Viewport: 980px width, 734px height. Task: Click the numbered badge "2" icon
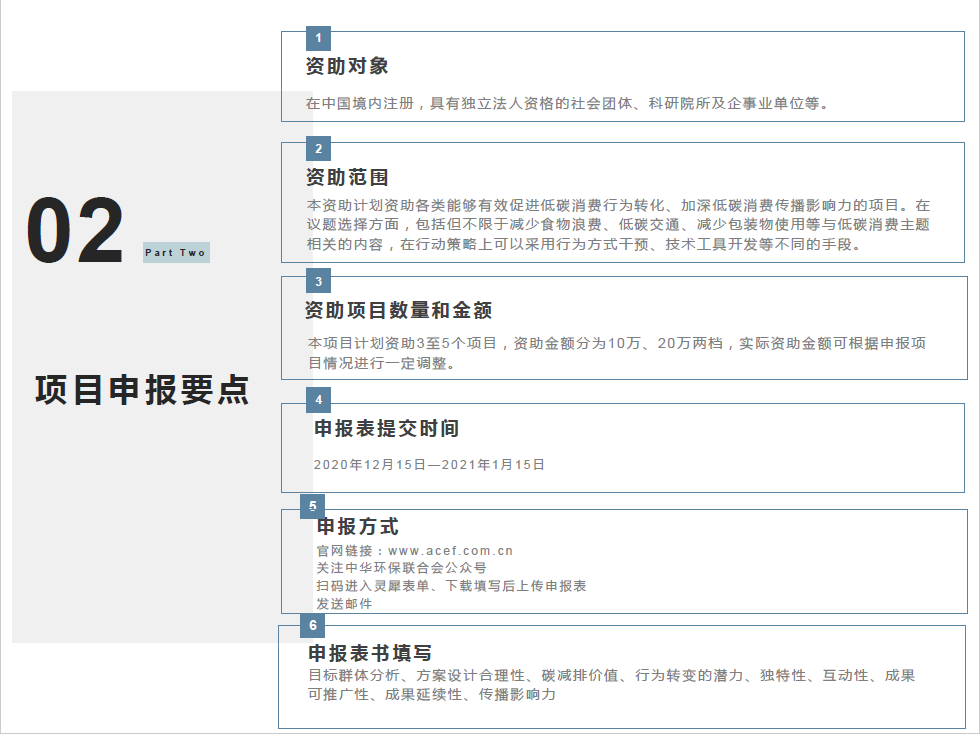pyautogui.click(x=318, y=150)
